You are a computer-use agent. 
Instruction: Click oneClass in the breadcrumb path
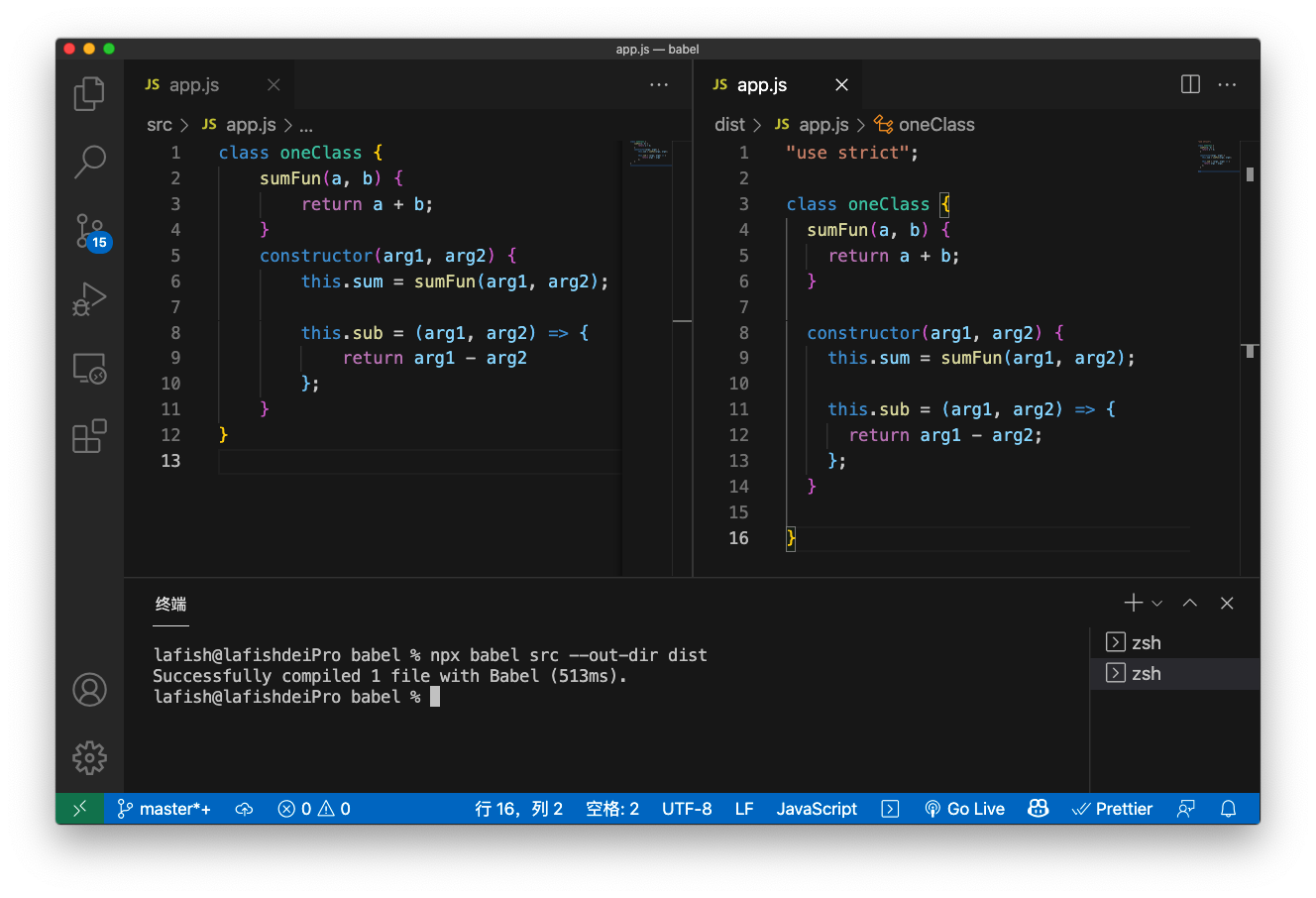click(x=935, y=125)
